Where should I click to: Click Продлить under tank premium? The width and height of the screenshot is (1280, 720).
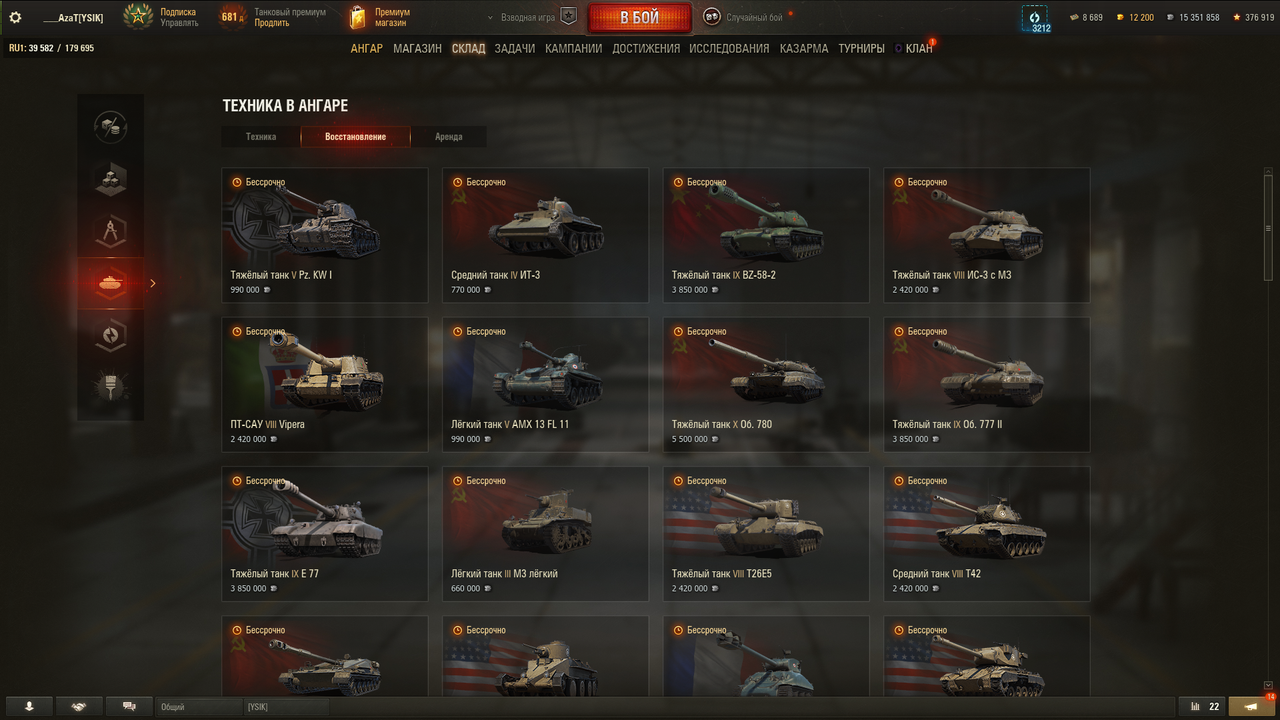(x=272, y=23)
